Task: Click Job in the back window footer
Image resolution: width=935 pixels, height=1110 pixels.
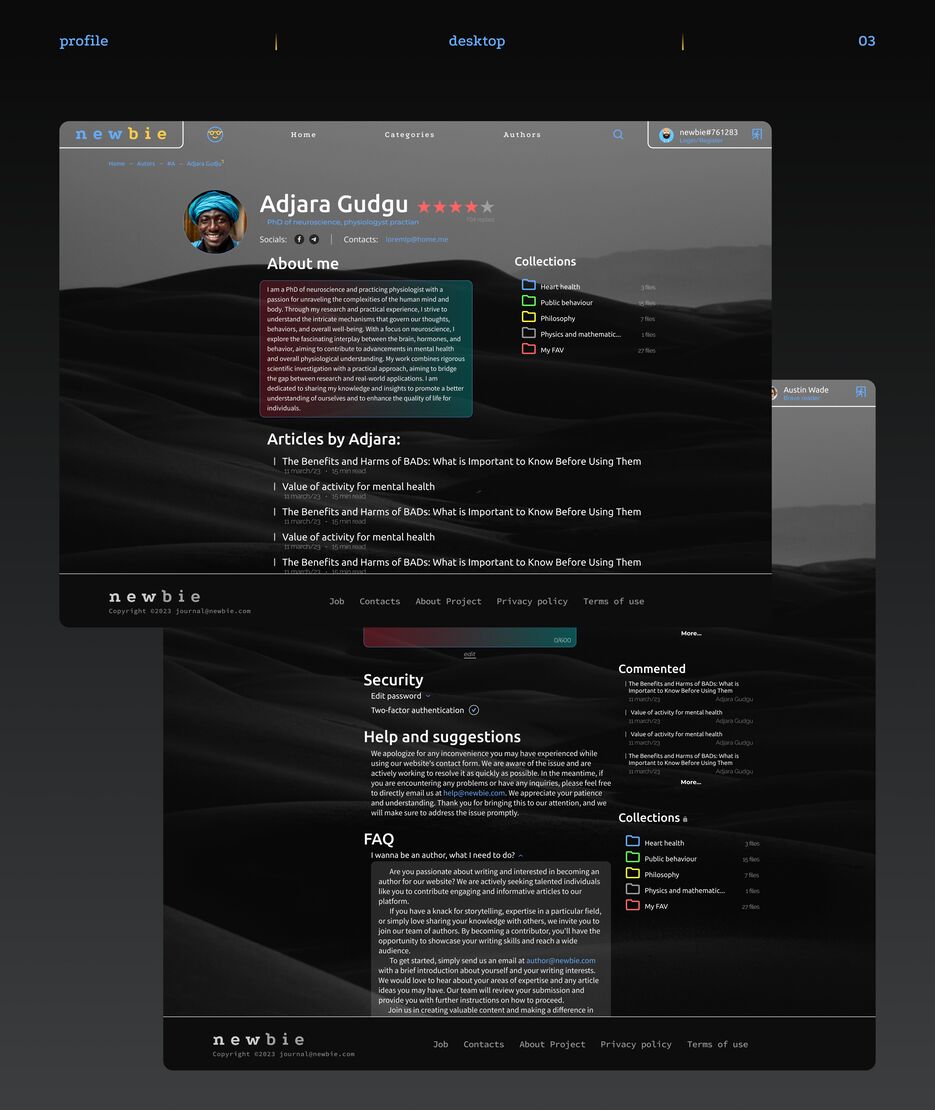Action: pyautogui.click(x=441, y=1044)
